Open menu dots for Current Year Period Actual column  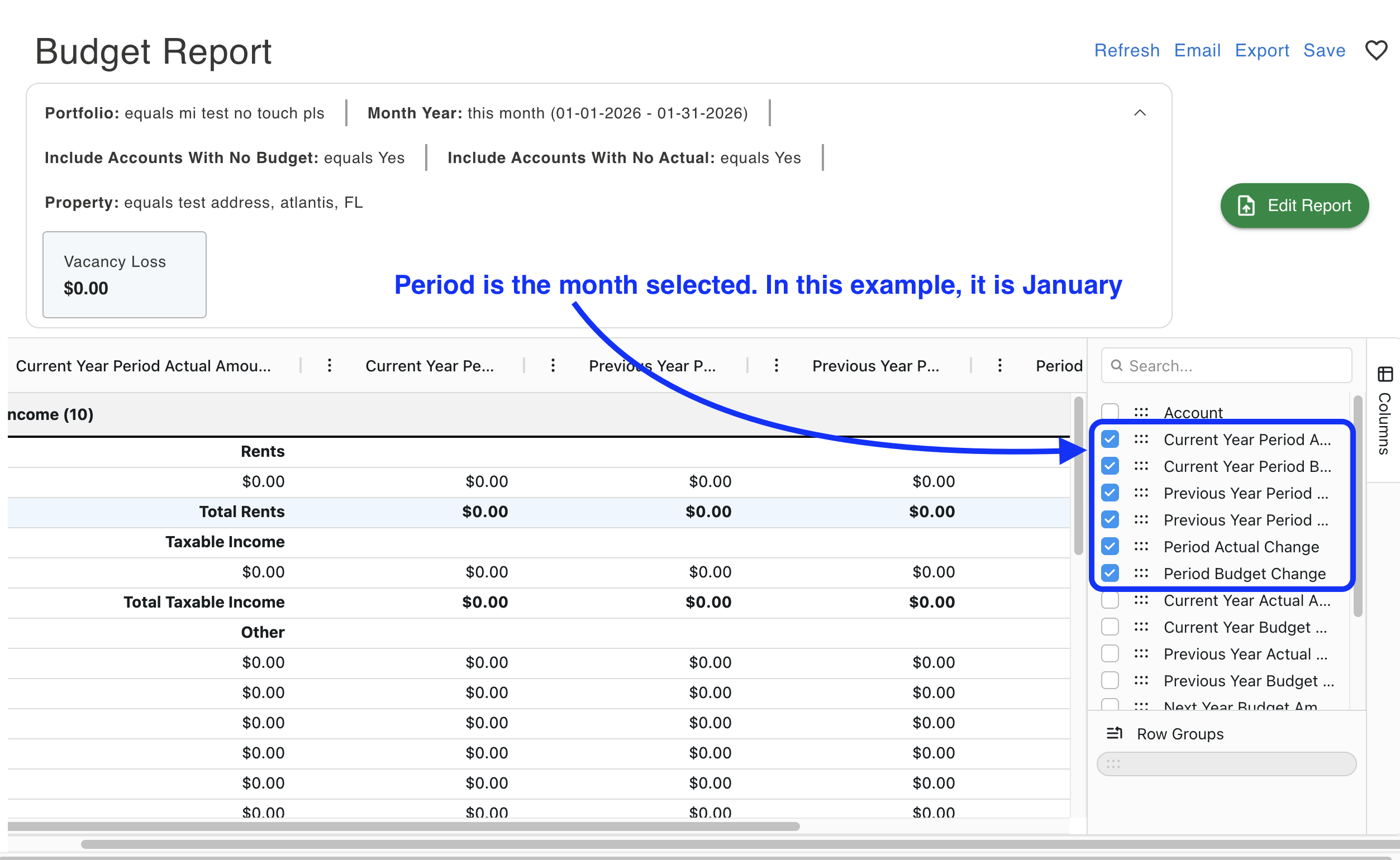pos(330,366)
